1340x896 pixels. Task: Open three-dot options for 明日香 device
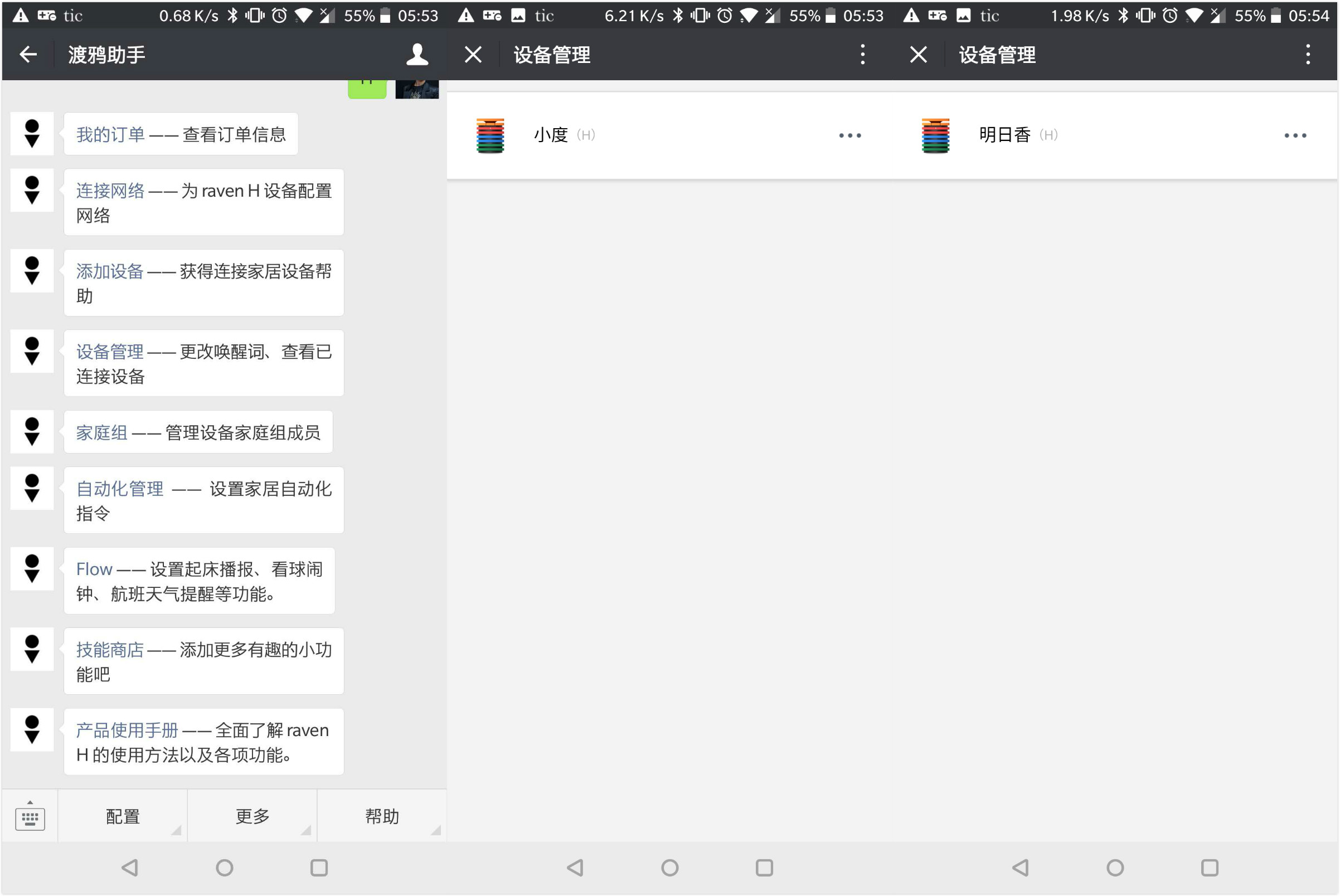1295,135
